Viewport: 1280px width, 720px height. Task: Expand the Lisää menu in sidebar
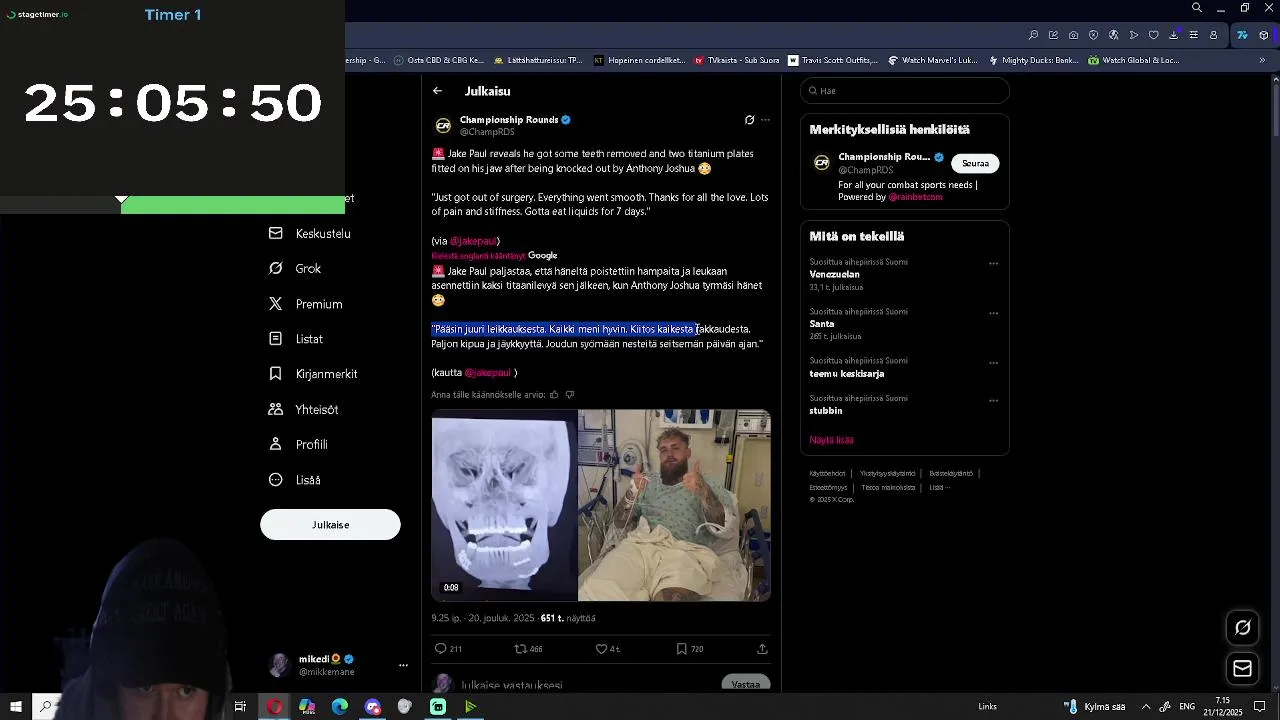pos(295,480)
